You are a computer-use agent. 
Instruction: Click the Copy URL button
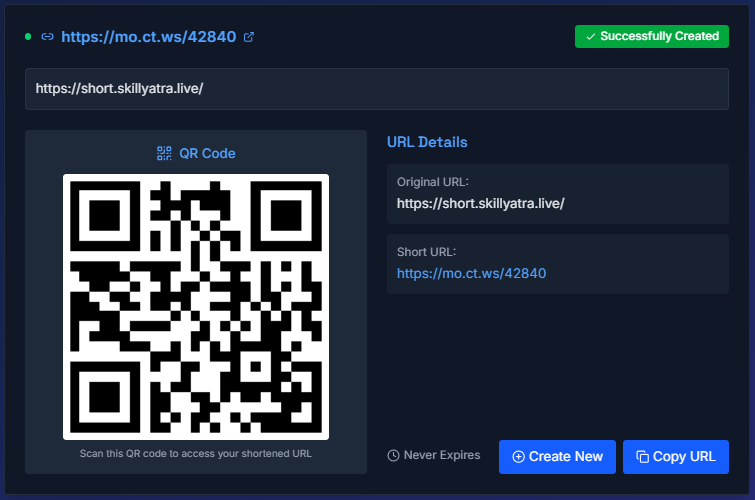click(x=676, y=457)
